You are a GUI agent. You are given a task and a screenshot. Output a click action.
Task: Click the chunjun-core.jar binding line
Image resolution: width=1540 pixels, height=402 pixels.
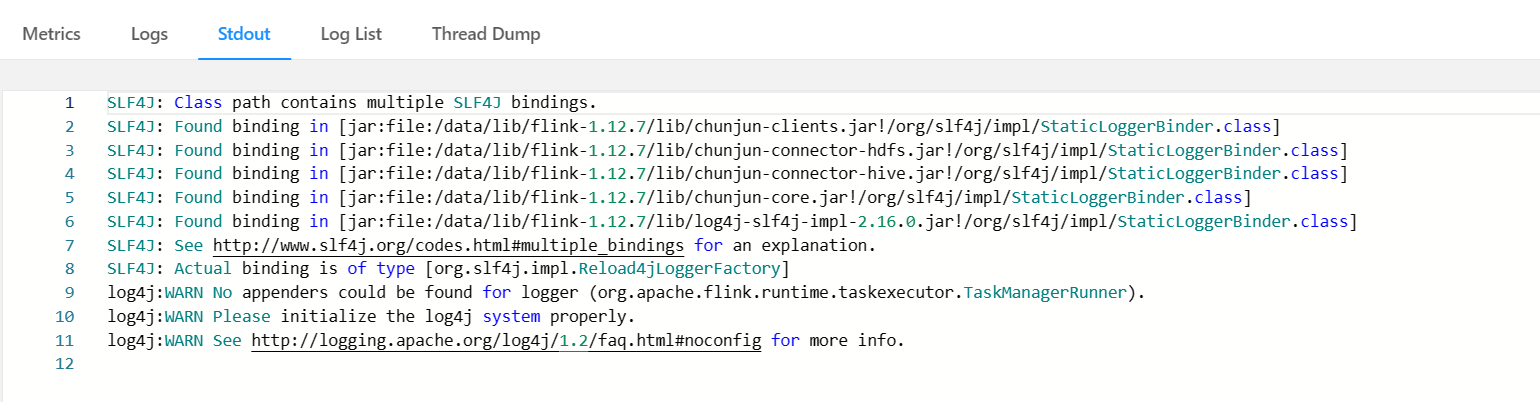tap(680, 197)
